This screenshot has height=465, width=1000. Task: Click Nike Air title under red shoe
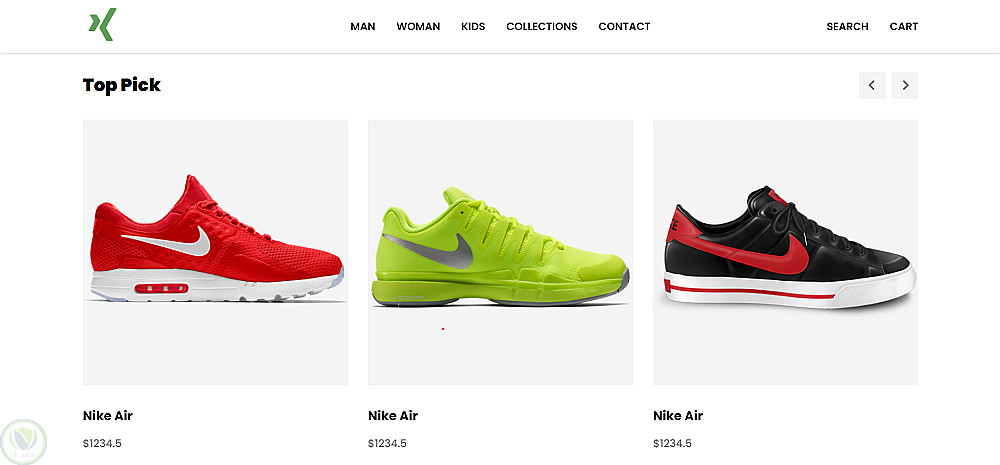tap(108, 416)
